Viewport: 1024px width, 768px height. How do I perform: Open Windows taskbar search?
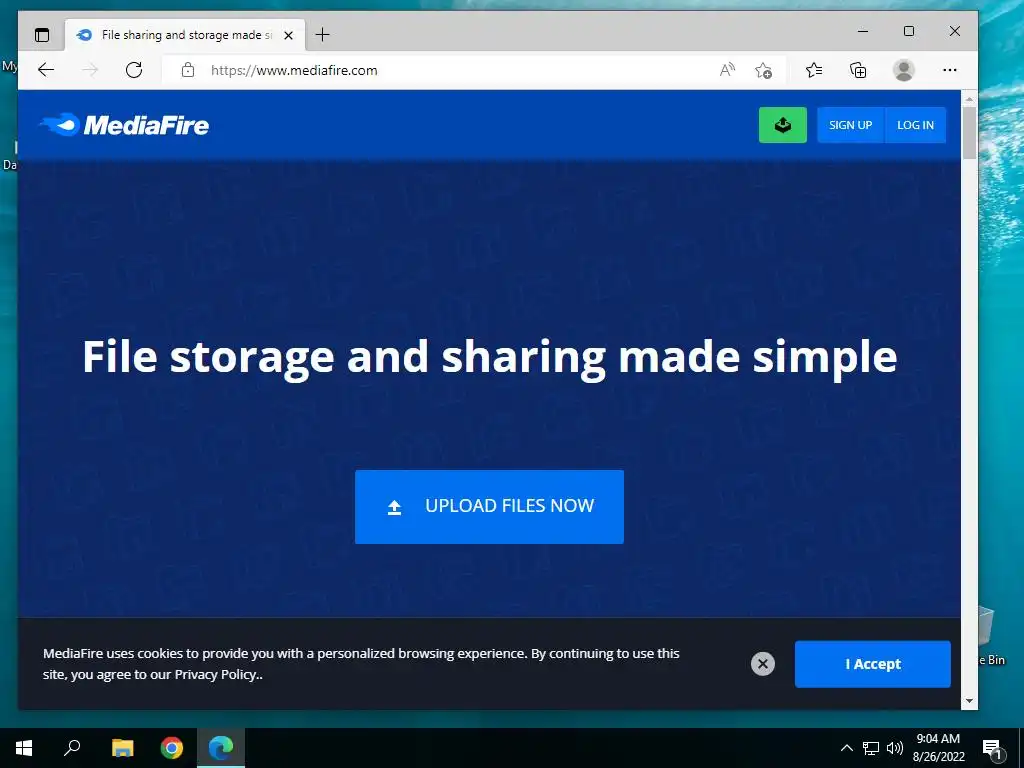pos(72,748)
